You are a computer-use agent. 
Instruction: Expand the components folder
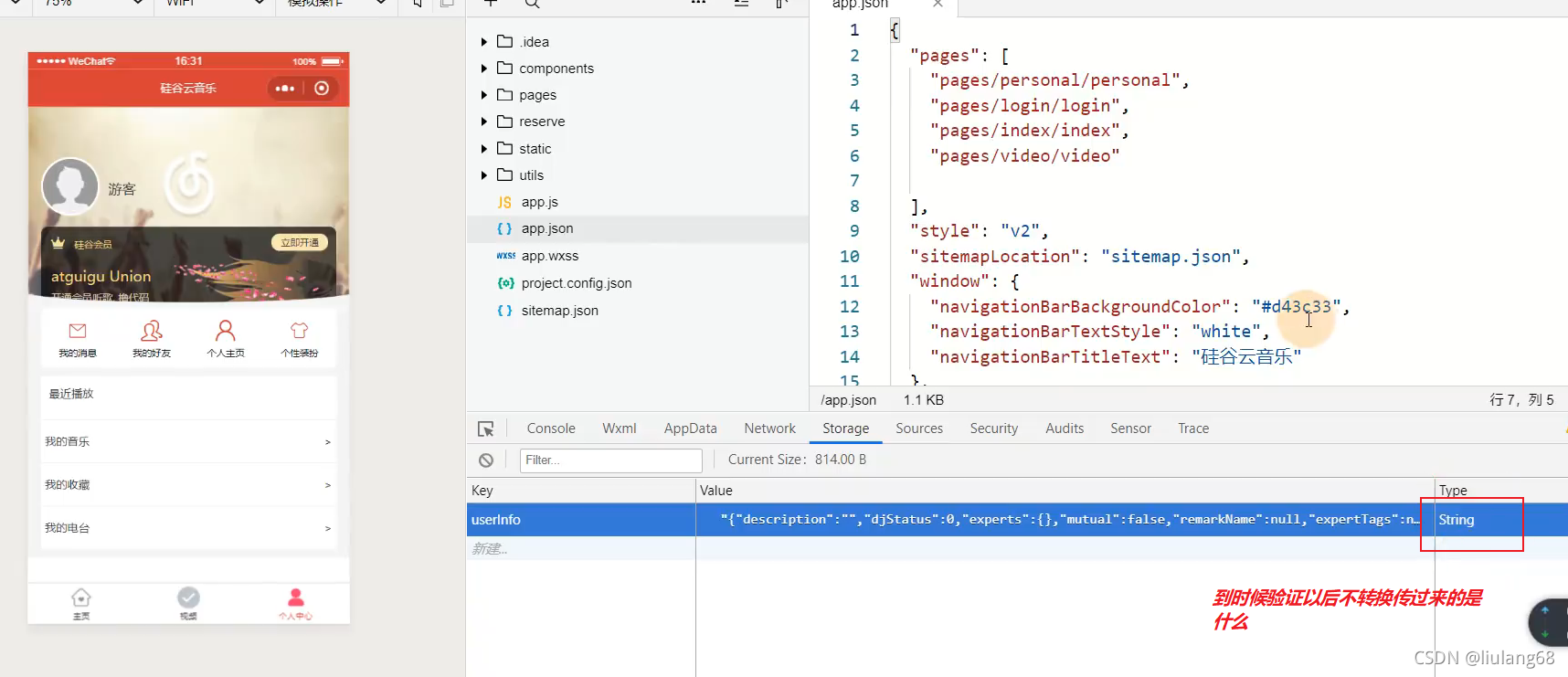click(484, 69)
